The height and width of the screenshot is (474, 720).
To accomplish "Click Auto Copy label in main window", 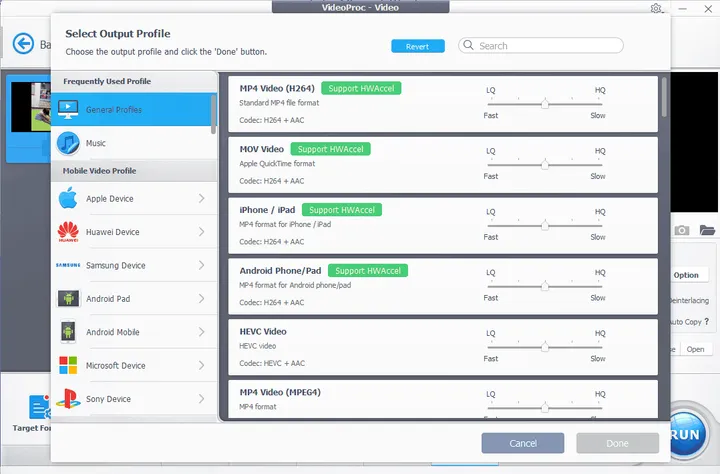I will (x=686, y=322).
